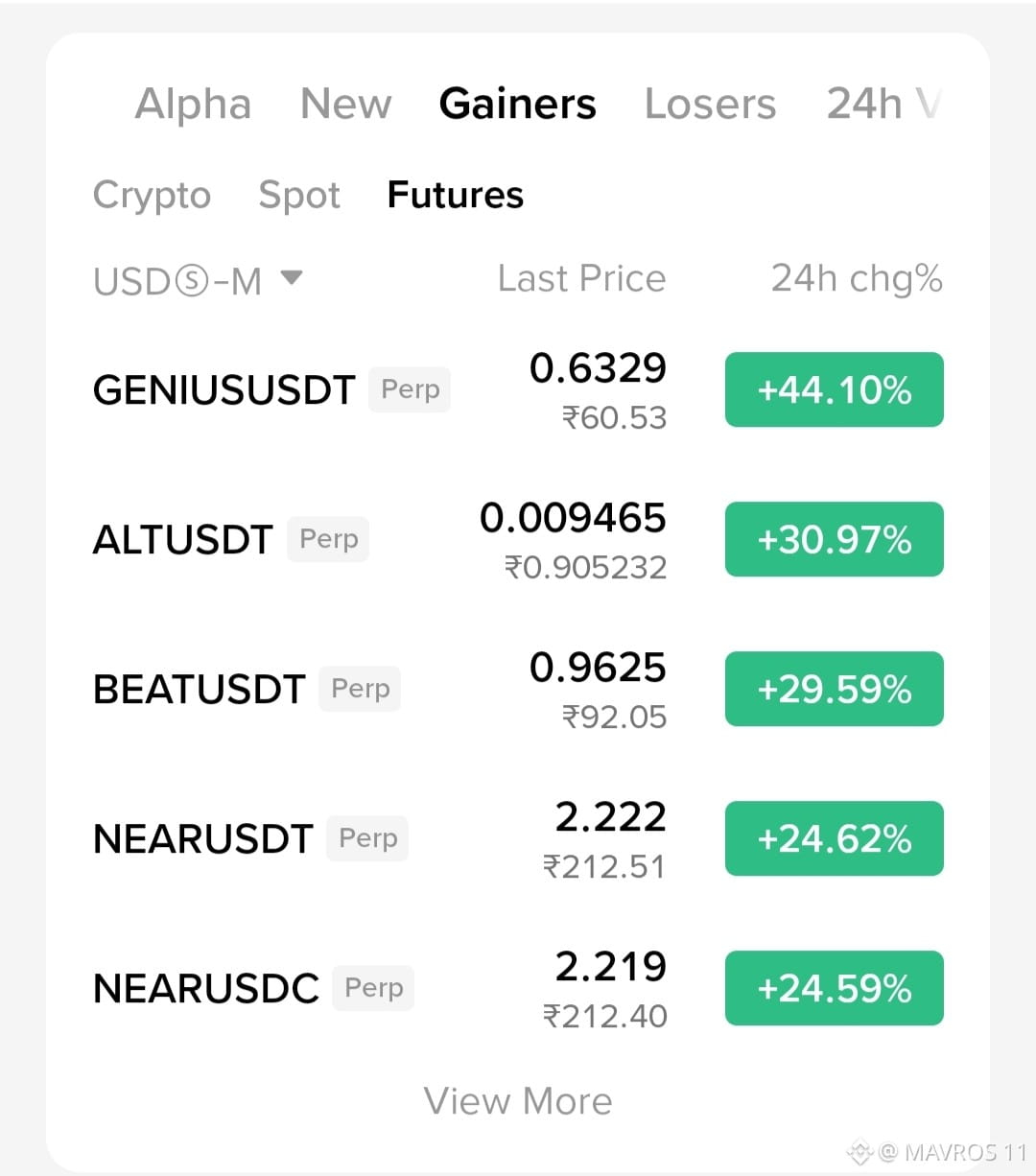
Task: Open the ALTUSDT perpetual pair
Action: click(518, 540)
